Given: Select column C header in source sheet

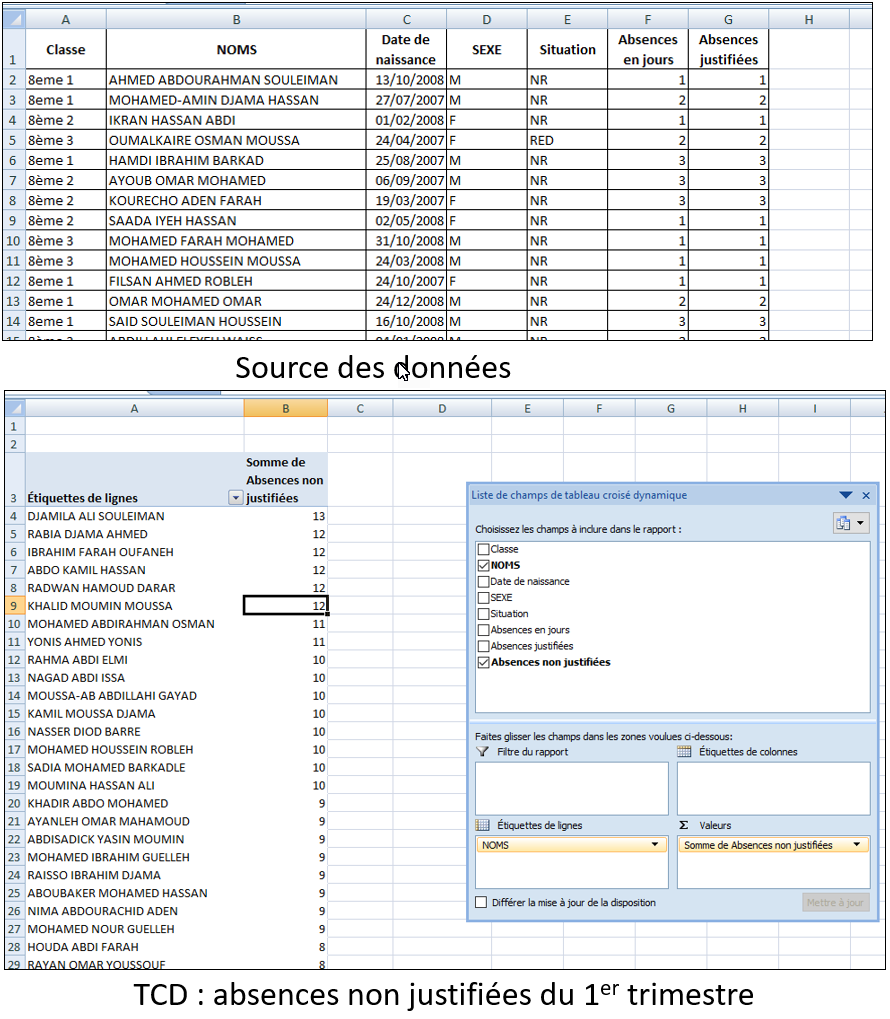Looking at the screenshot, I should pyautogui.click(x=406, y=19).
